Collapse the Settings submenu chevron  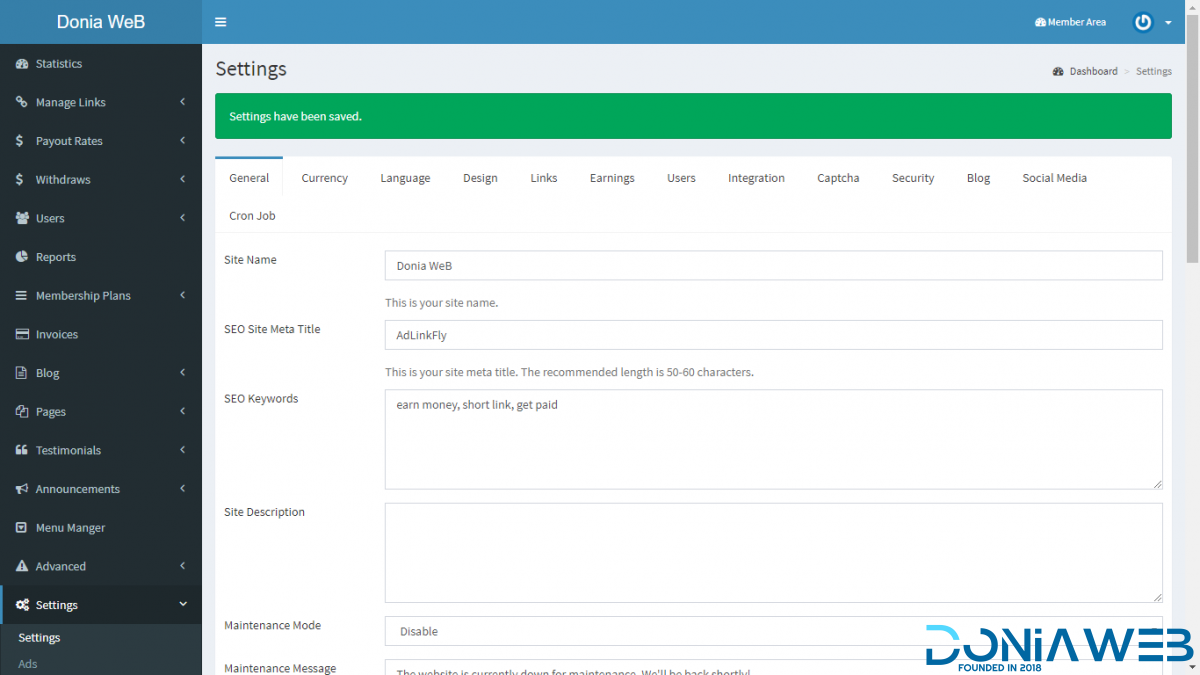pyautogui.click(x=183, y=604)
